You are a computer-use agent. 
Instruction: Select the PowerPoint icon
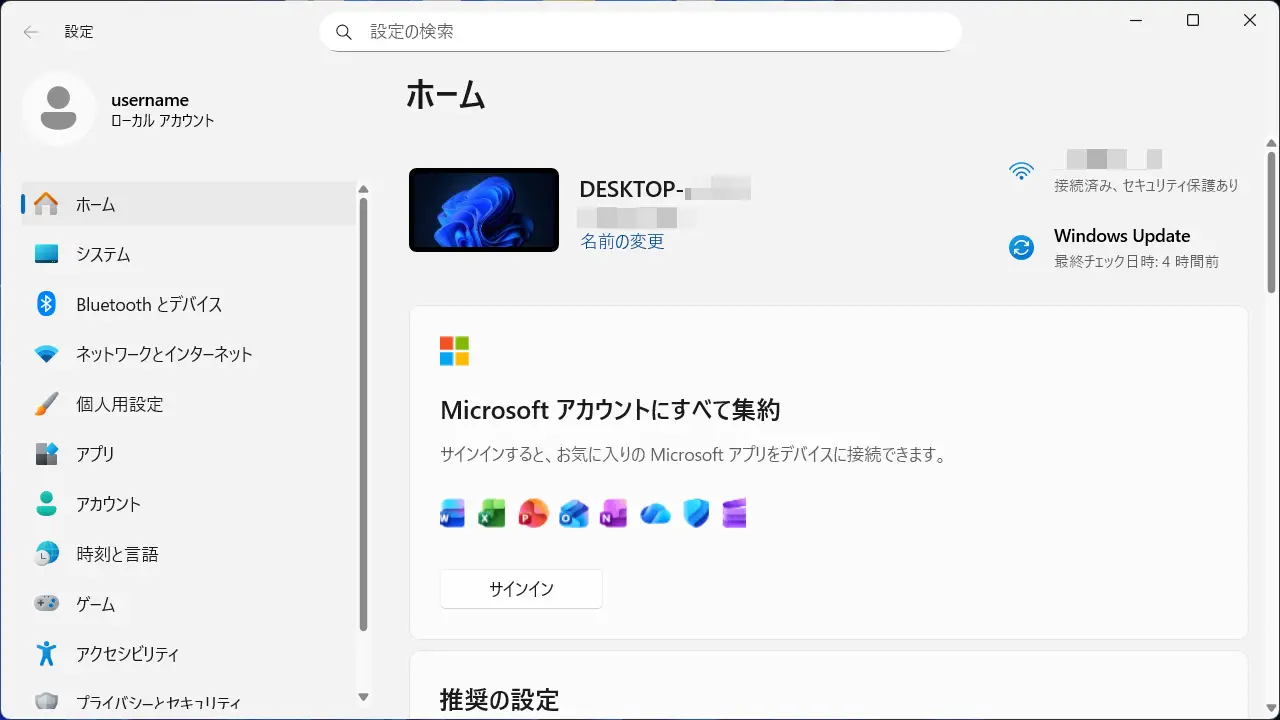[x=533, y=512]
